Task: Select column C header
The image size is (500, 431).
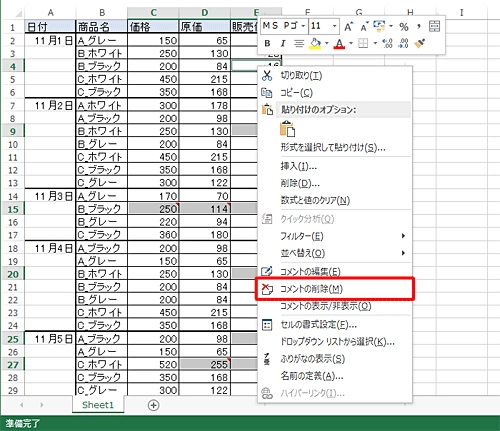Action: click(153, 13)
